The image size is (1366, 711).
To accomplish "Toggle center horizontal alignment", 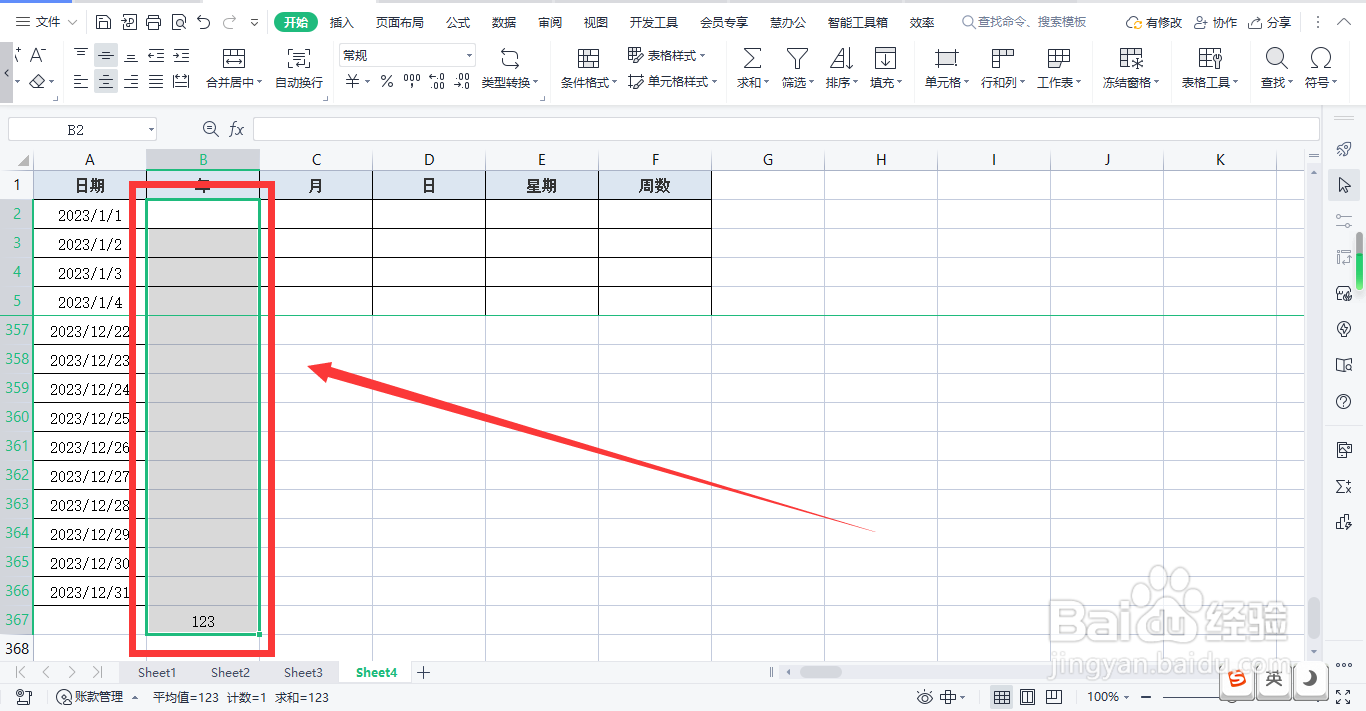I will point(106,82).
